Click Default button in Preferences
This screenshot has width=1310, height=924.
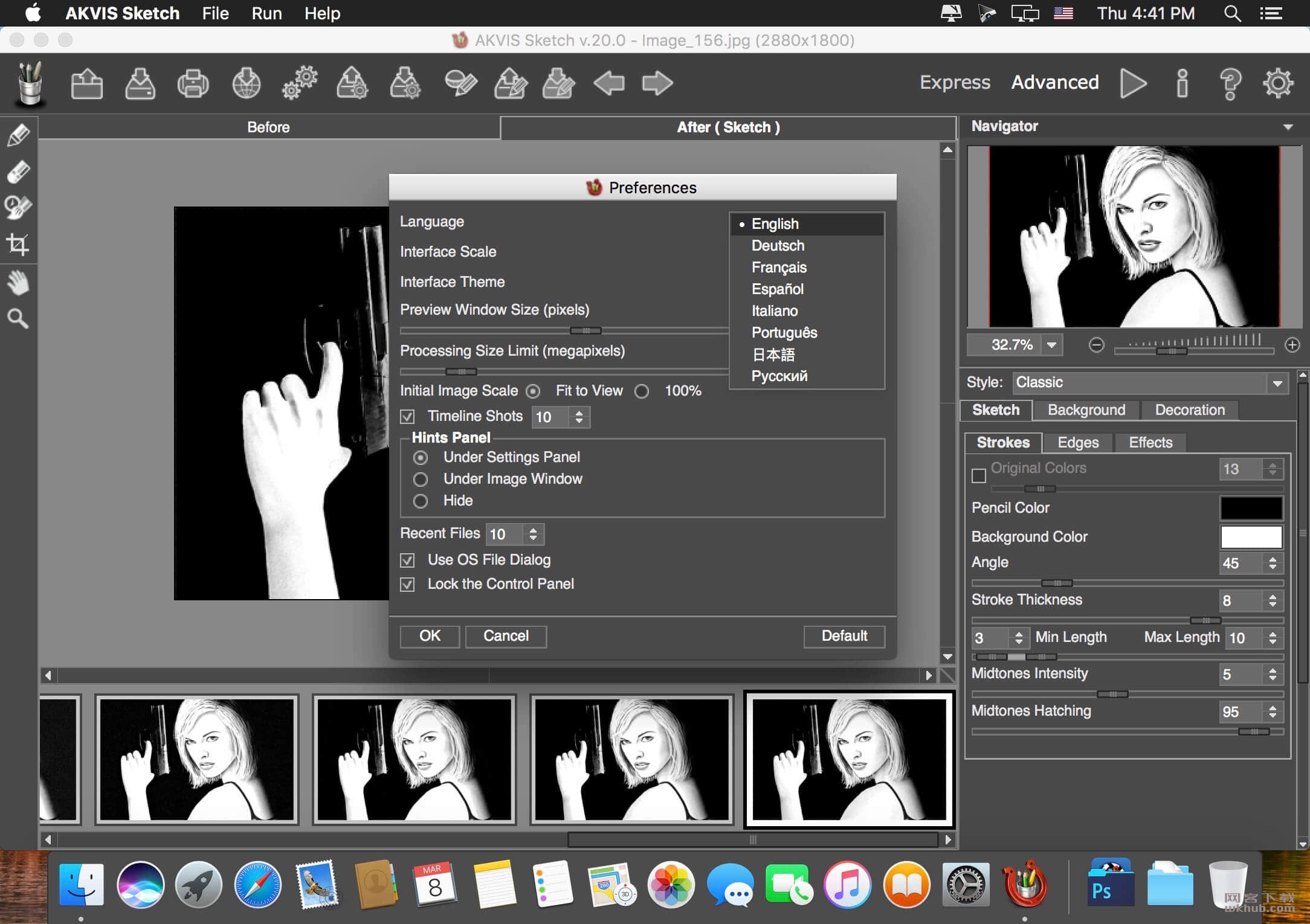[x=844, y=636]
